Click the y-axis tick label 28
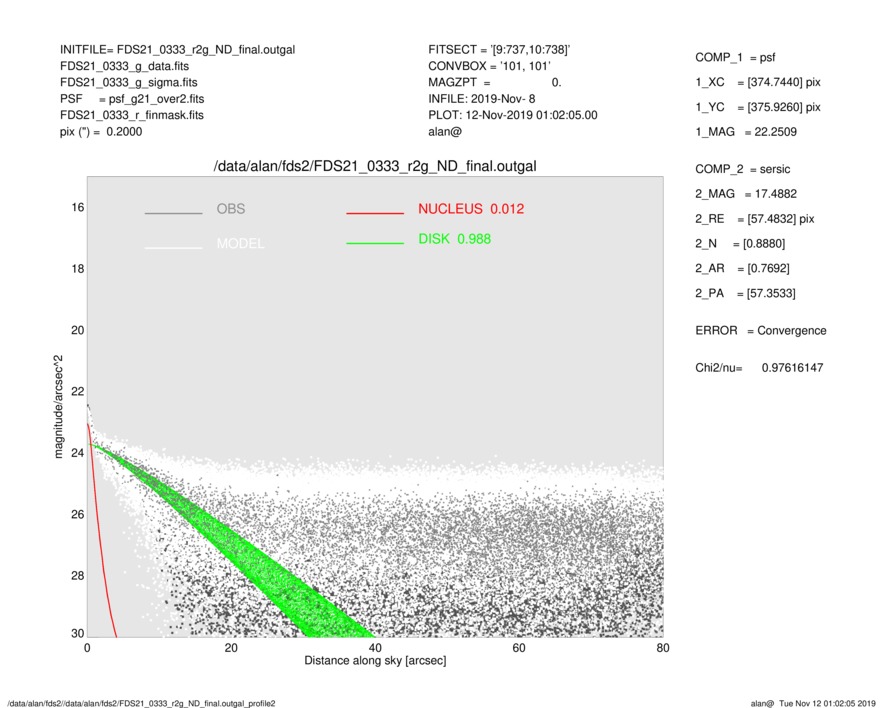885x708 pixels. pos(78,575)
